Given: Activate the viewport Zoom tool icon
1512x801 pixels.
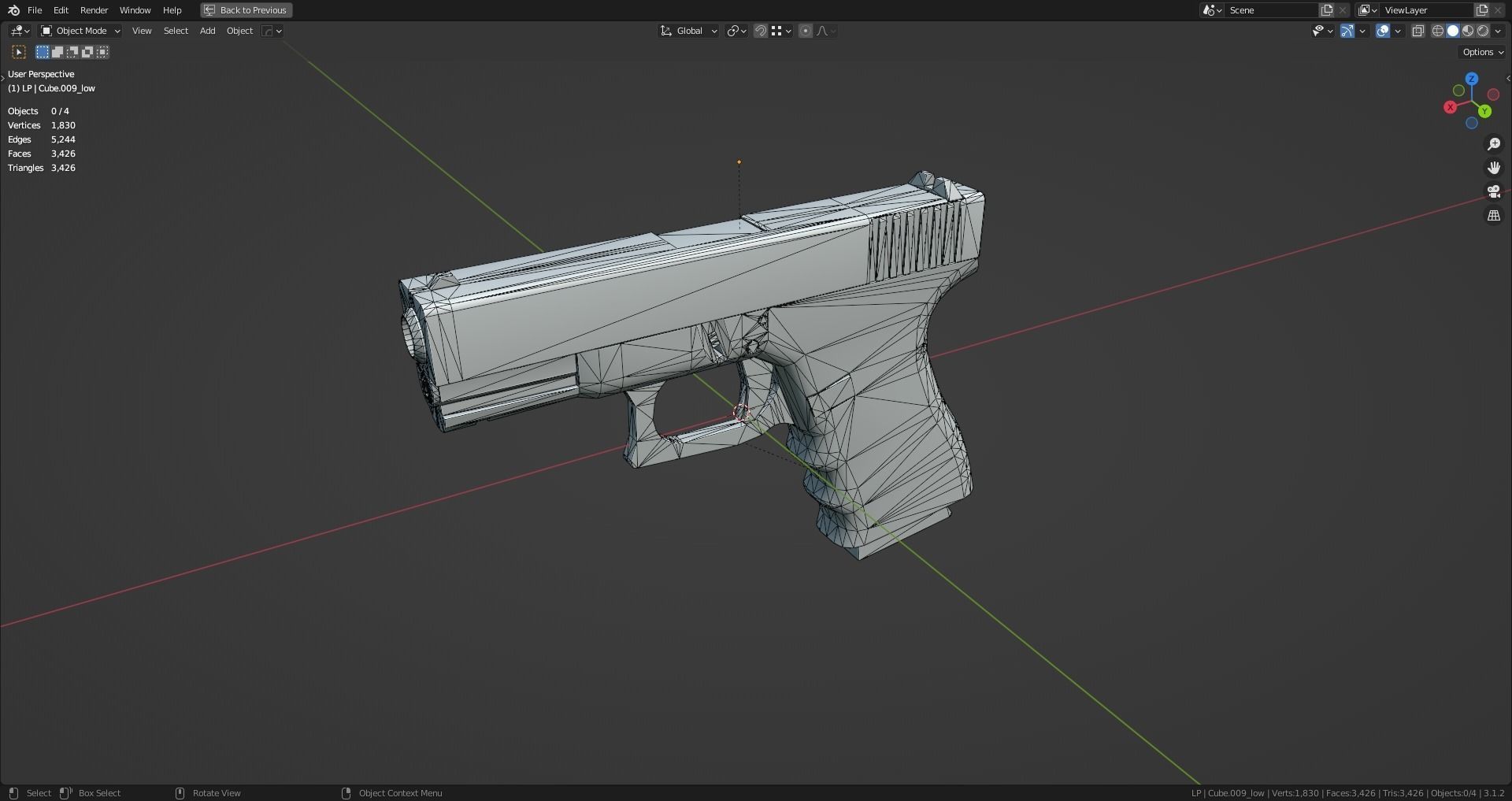Looking at the screenshot, I should click(1494, 143).
